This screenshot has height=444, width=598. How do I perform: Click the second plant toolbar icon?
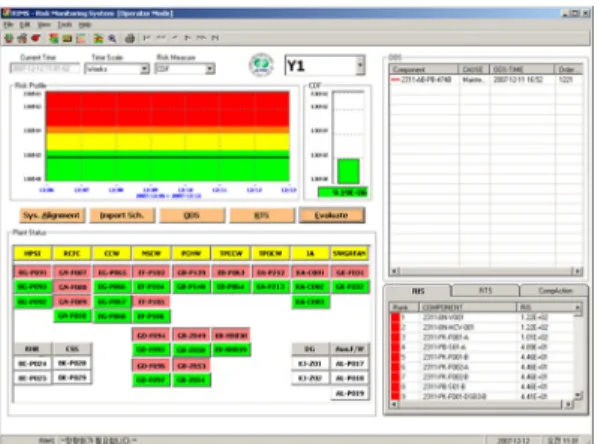(23, 38)
